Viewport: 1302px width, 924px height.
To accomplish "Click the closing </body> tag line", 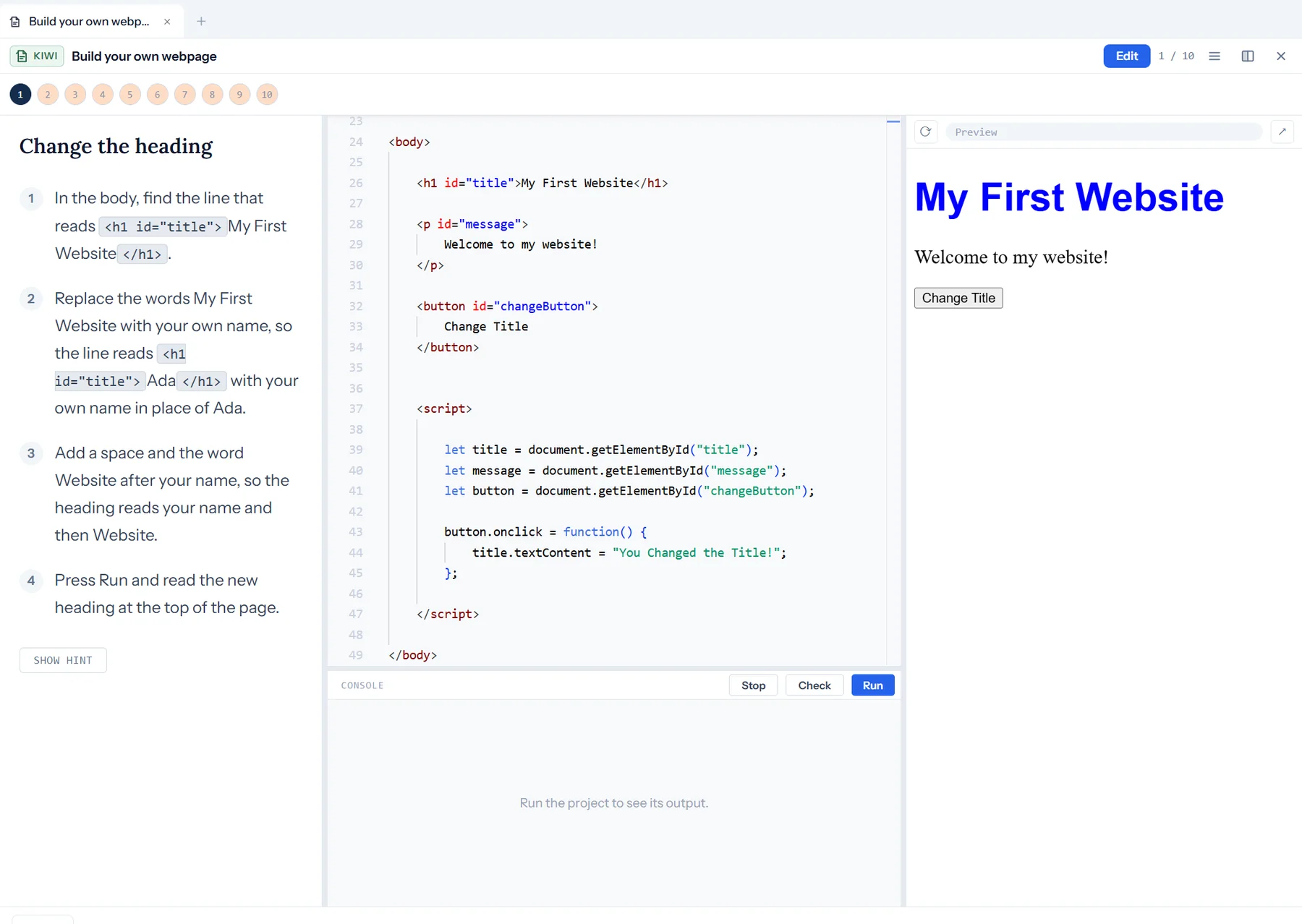I will pyautogui.click(x=412, y=655).
